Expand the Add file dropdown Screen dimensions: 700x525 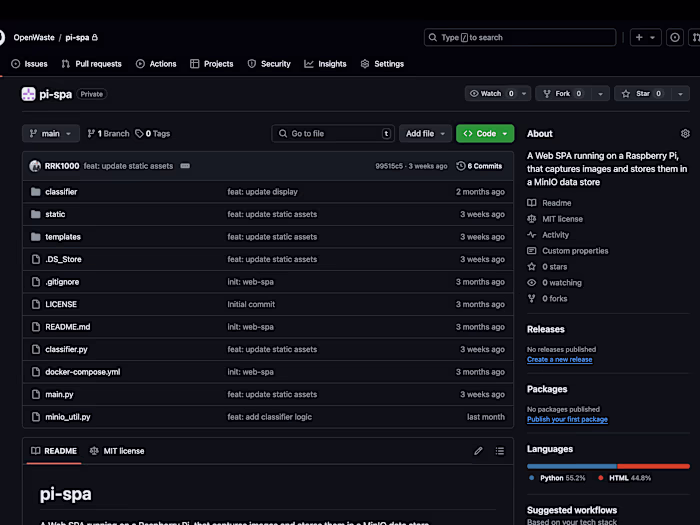(425, 133)
